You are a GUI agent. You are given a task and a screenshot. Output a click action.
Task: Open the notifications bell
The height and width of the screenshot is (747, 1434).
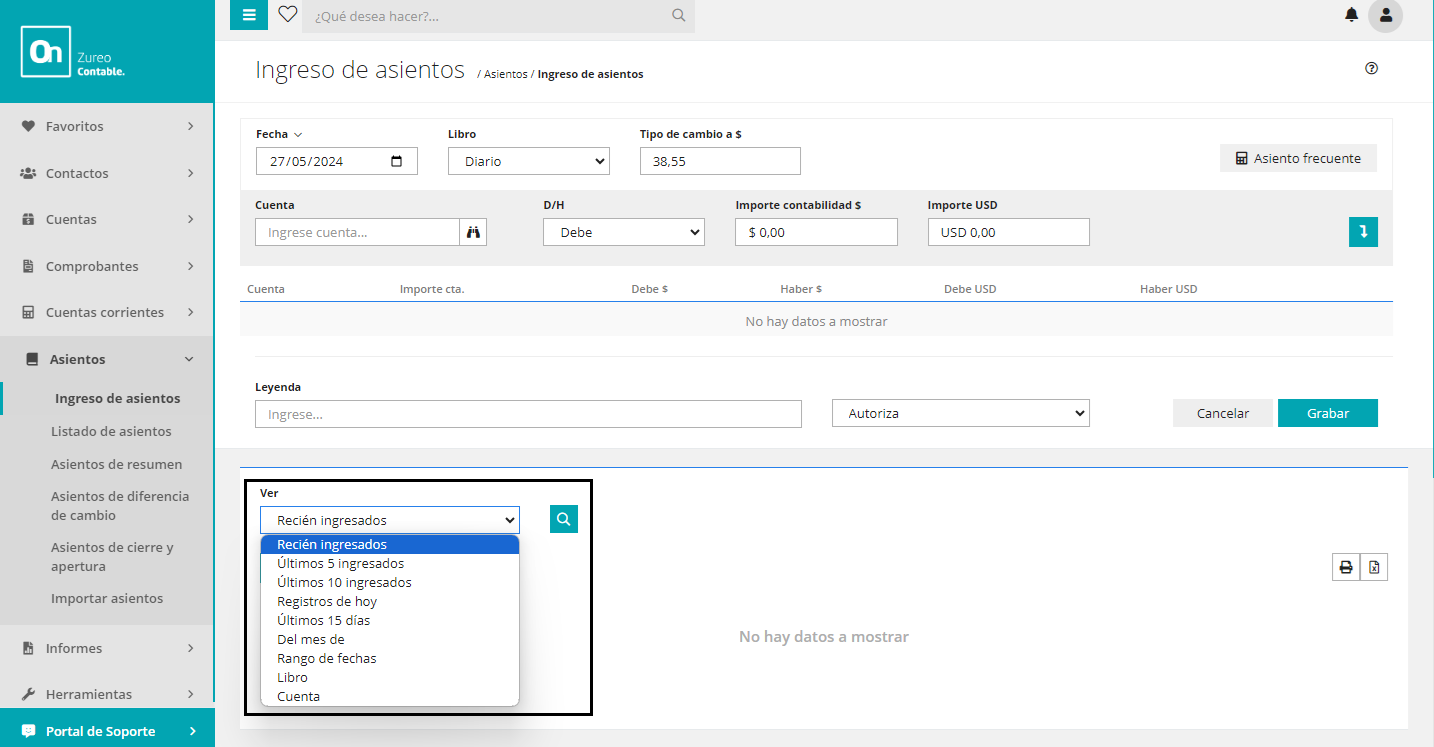coord(1351,15)
